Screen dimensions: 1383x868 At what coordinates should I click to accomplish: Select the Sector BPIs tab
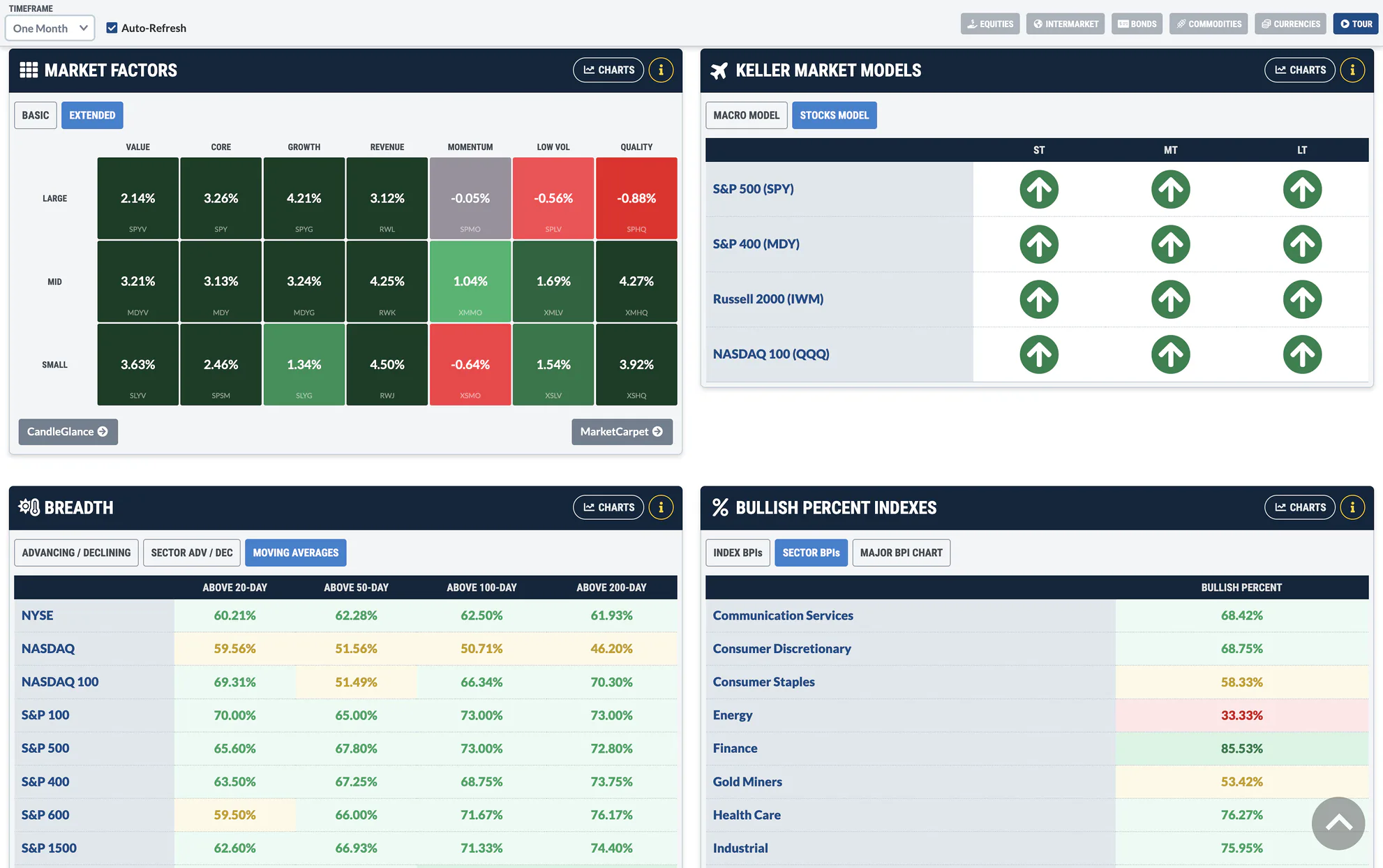pyautogui.click(x=811, y=553)
